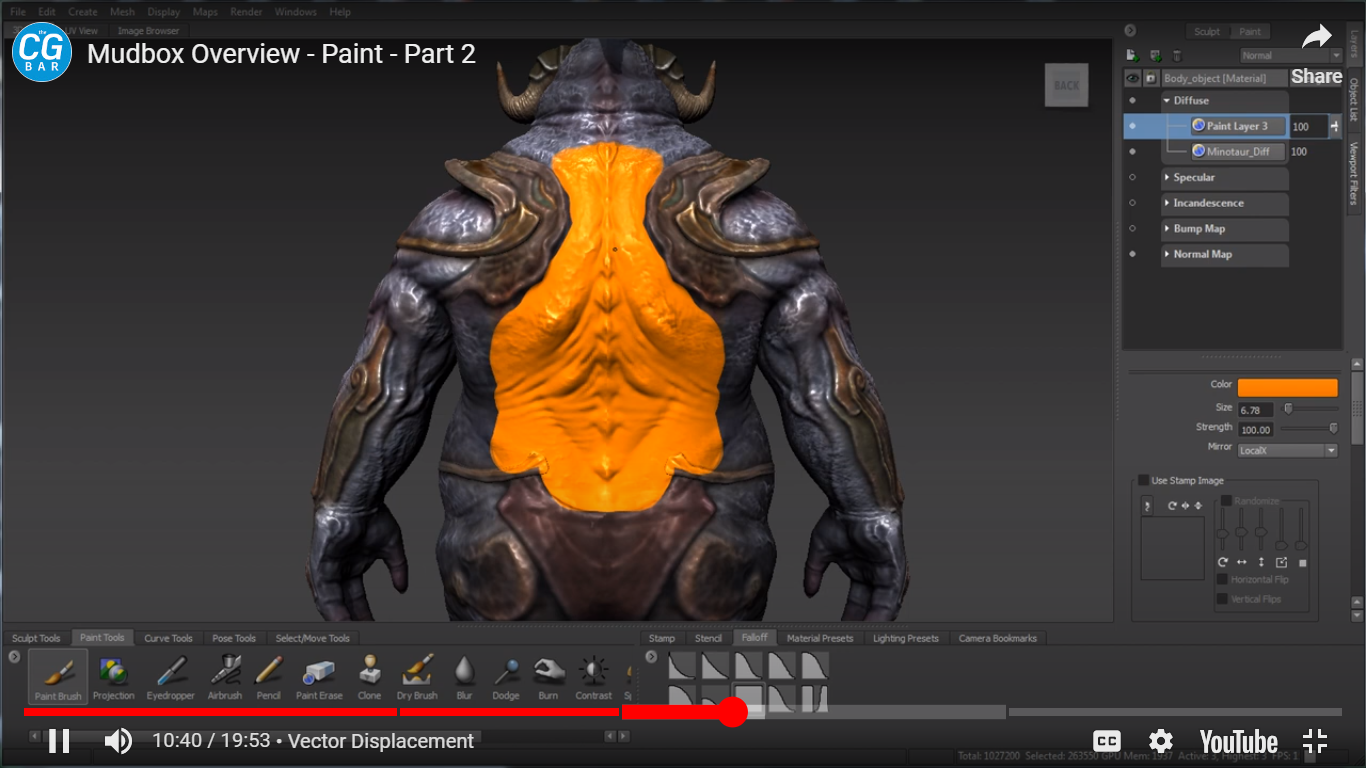
Task: Collapse the Diffuse channel group
Action: click(1167, 101)
